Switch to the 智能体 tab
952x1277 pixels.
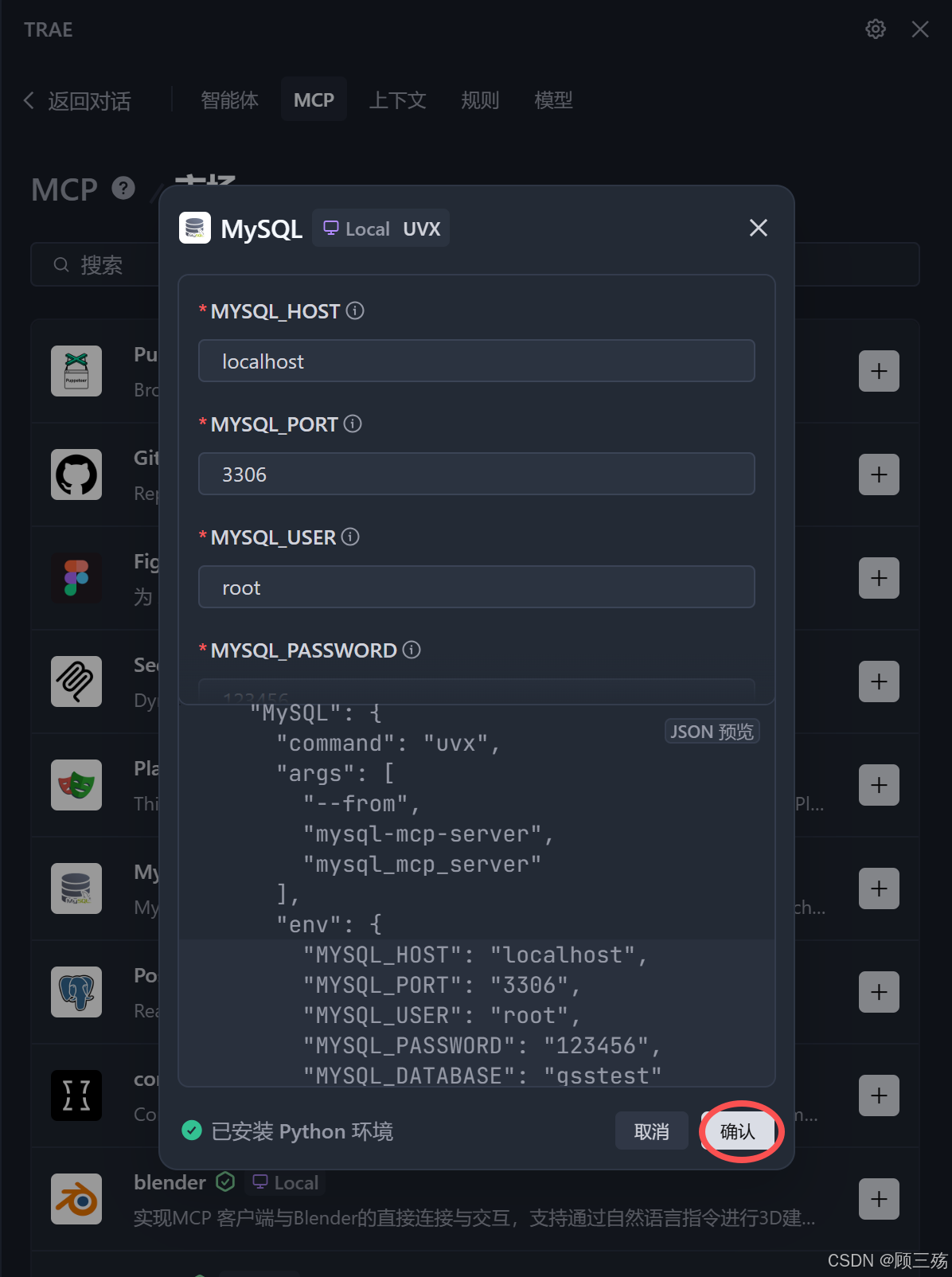(229, 100)
